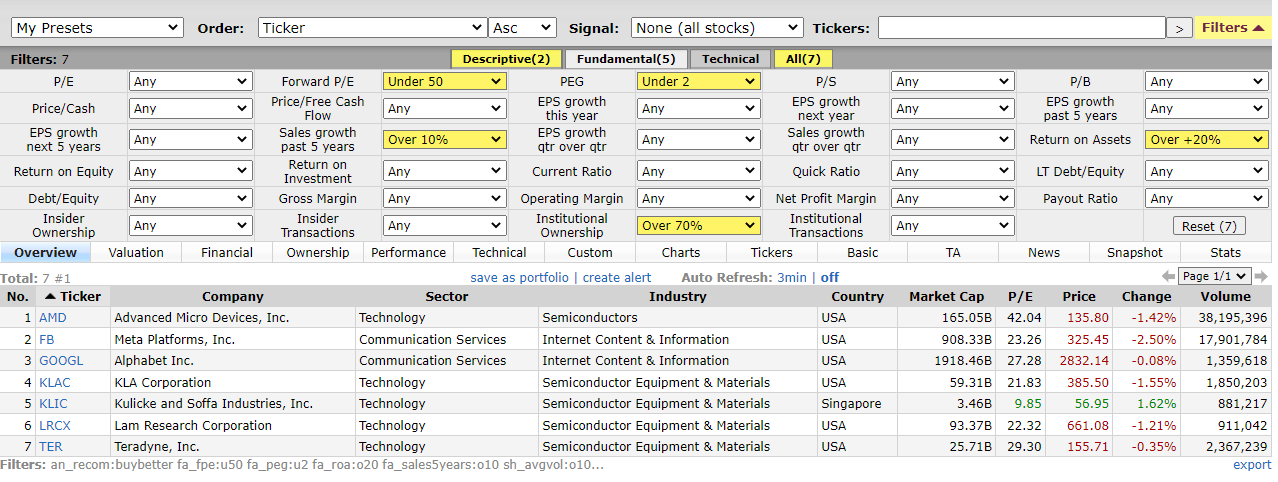Select the Technical view tab below filters

pos(499,253)
